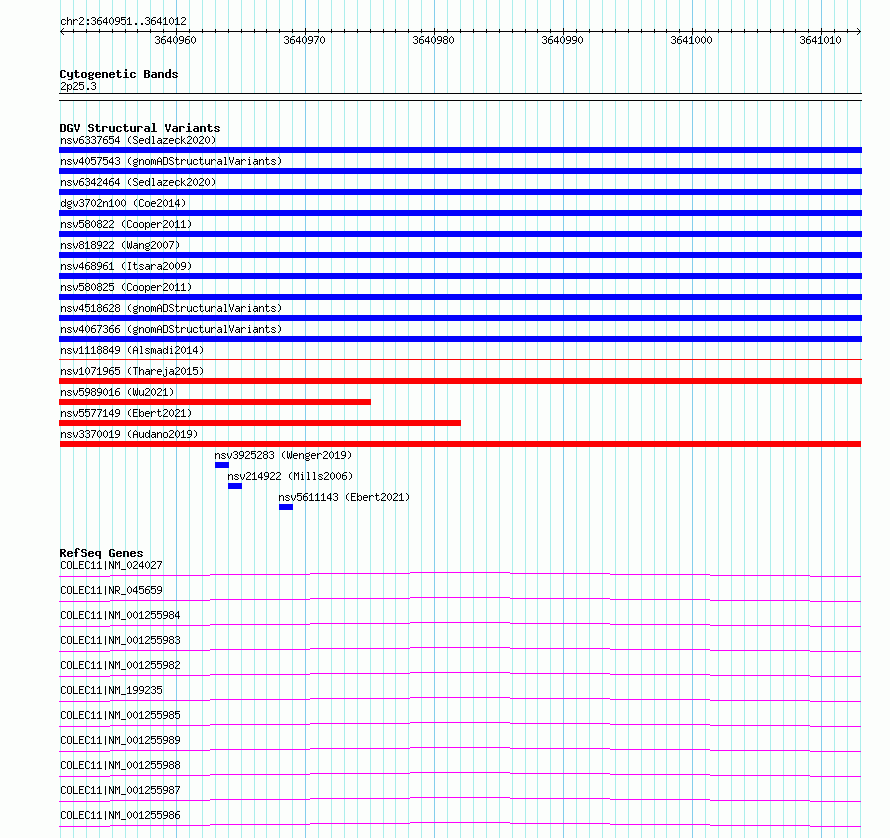Open the COLEC11|NM_001255982 gene label
This screenshot has height=838, width=890.
tap(120, 665)
